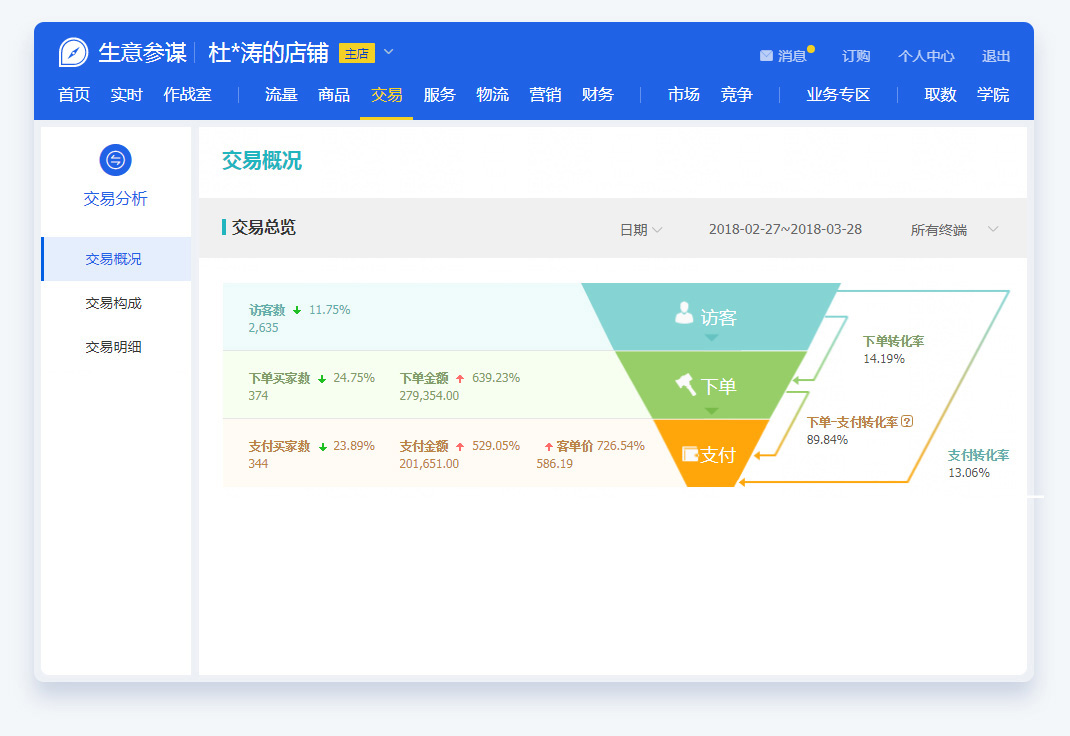Go to the 市场 tab

[684, 95]
